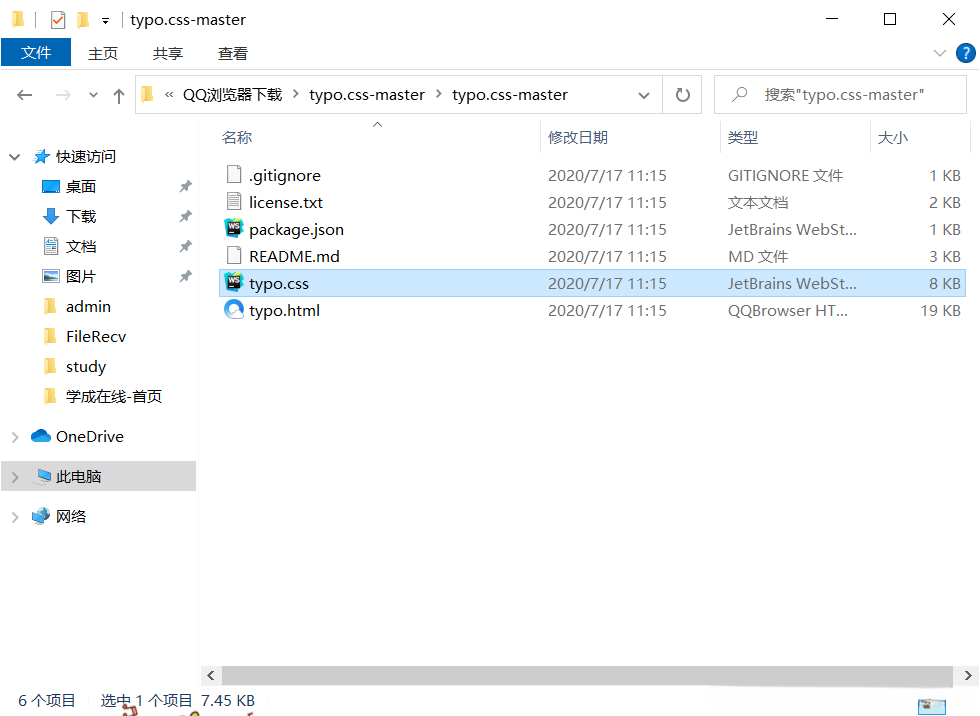Open the 文件 menu tab
The image size is (980, 716).
[x=36, y=52]
